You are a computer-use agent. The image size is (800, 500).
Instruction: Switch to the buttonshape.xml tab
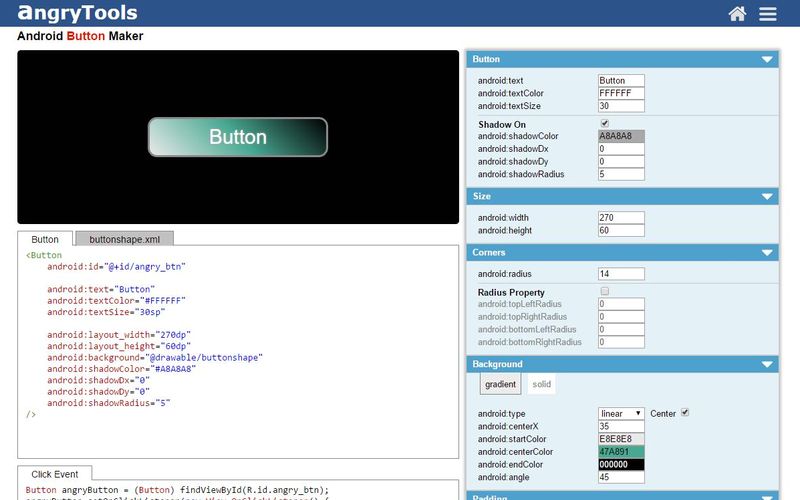(x=124, y=239)
